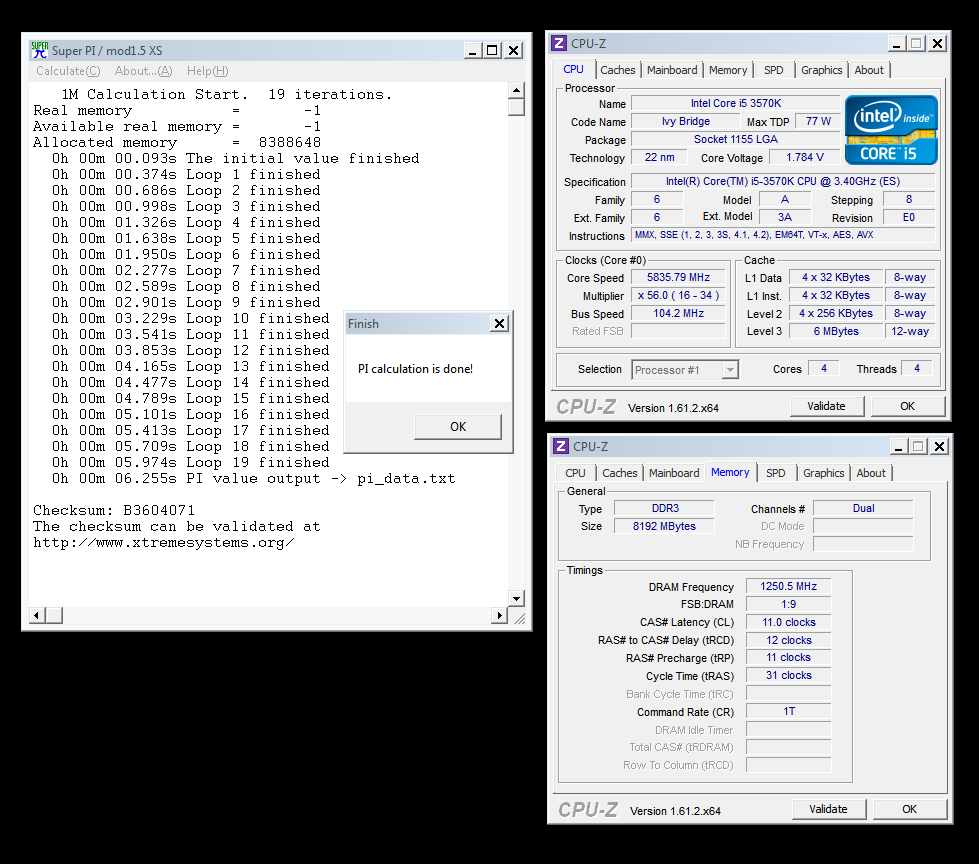Viewport: 979px width, 864px height.
Task: Click the DRAM Frequency value 1250.5 MHz
Action: coord(789,586)
